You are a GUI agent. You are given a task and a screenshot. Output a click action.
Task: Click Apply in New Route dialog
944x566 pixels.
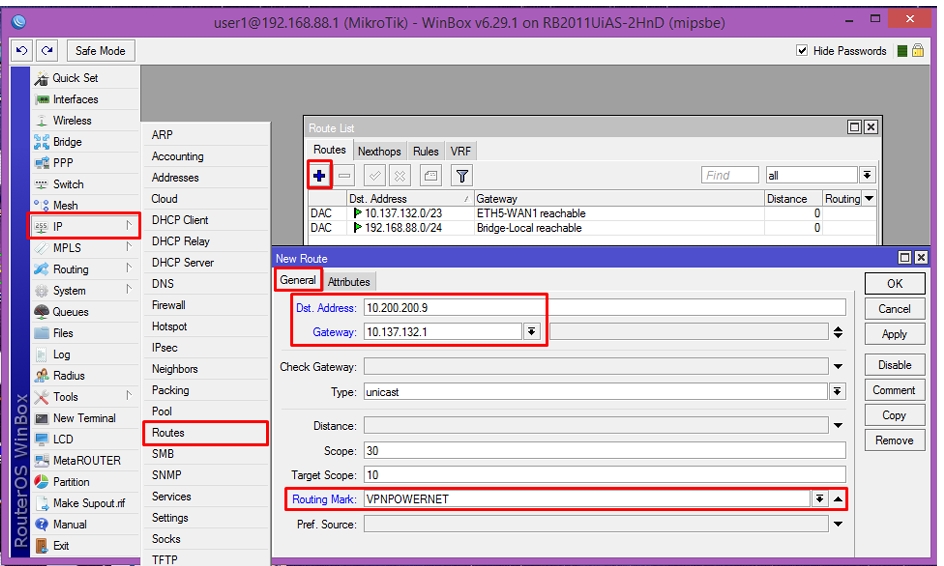point(895,334)
